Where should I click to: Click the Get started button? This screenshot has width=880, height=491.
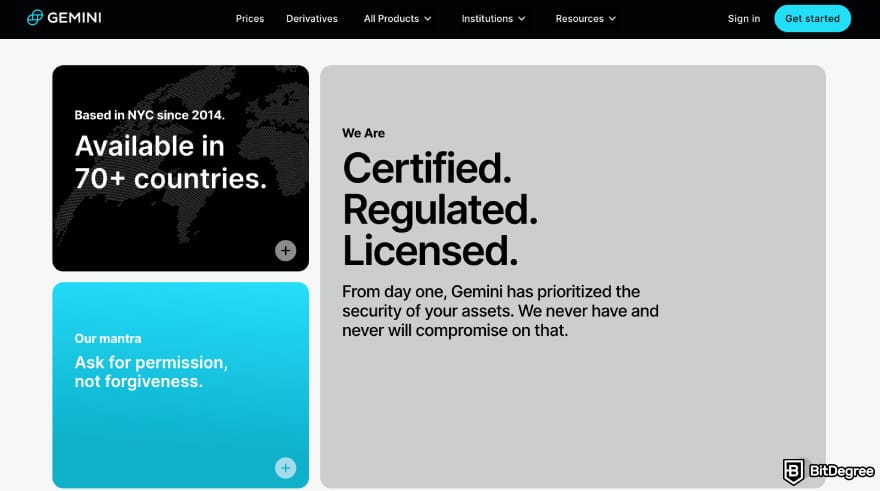point(812,19)
